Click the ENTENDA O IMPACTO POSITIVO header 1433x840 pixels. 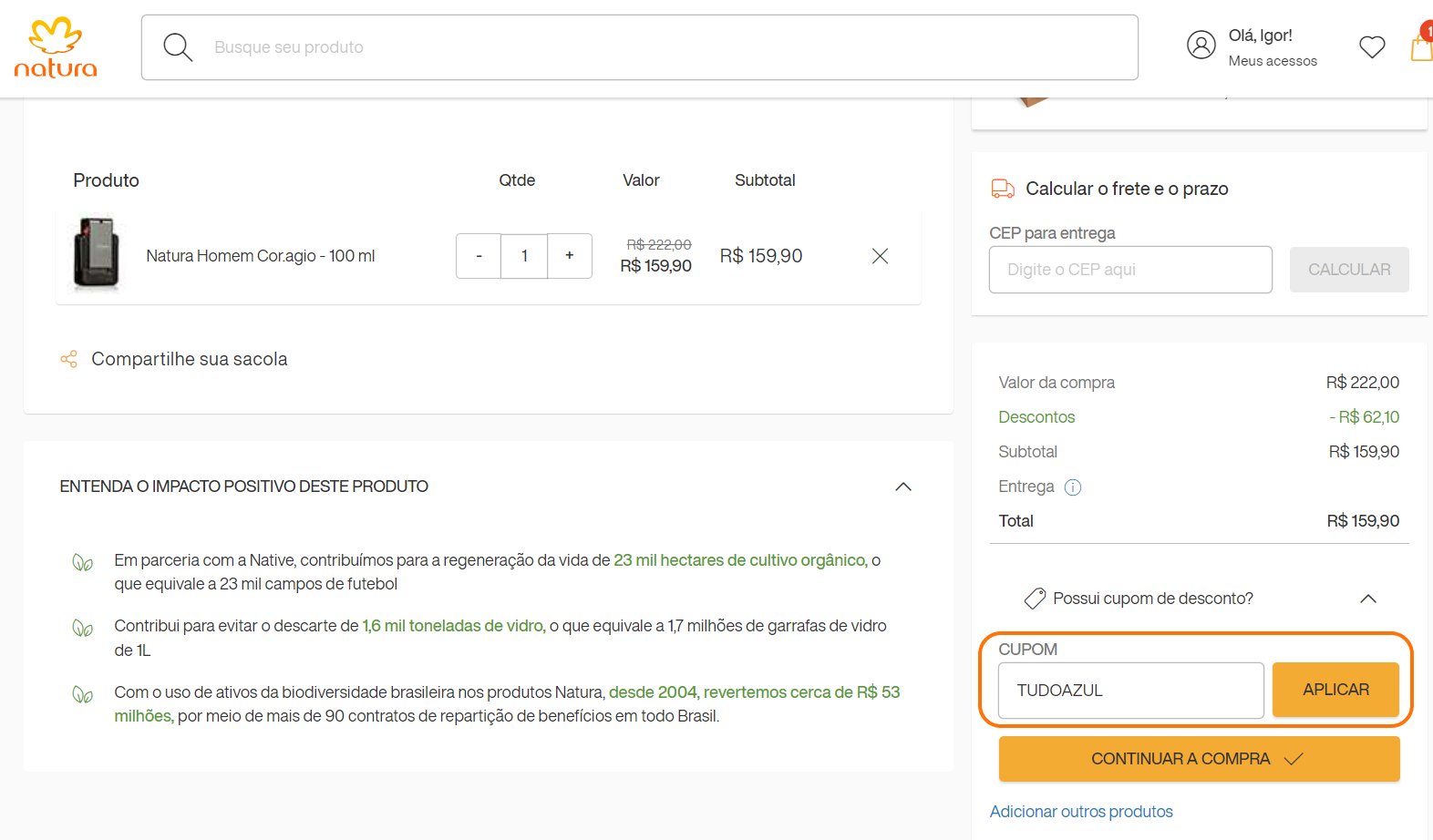click(244, 487)
